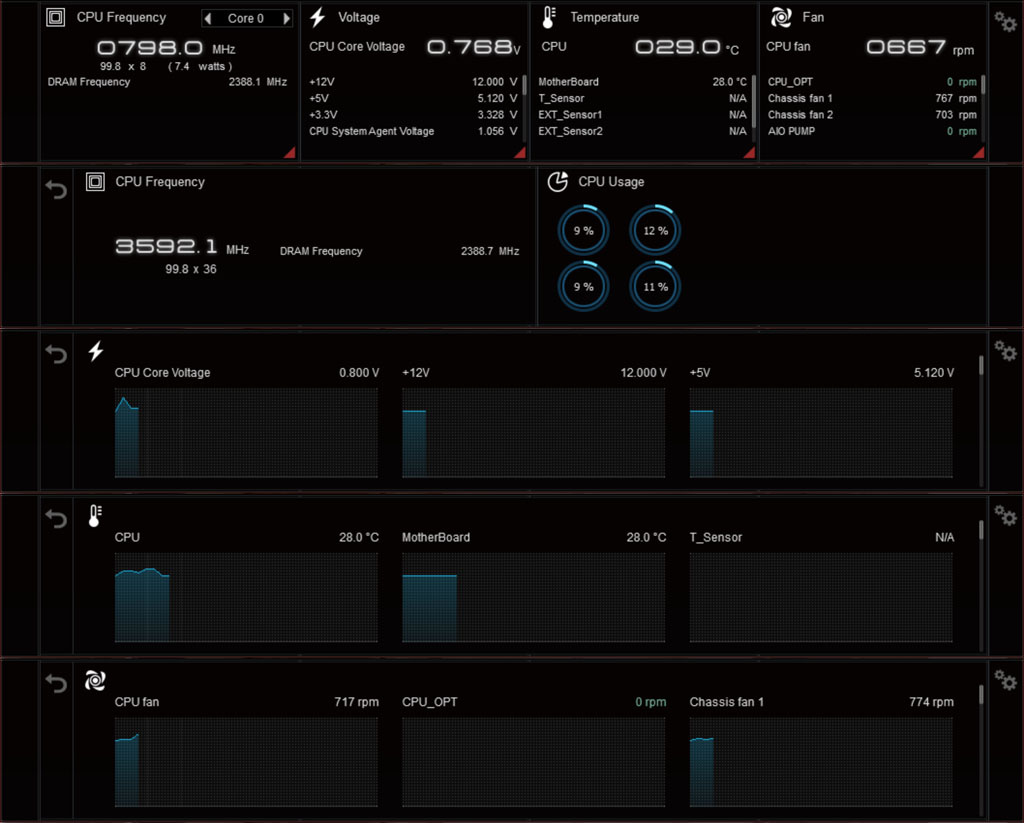Expand the CPU Frequency panel via red corner triangle
The height and width of the screenshot is (823, 1024).
pos(289,152)
